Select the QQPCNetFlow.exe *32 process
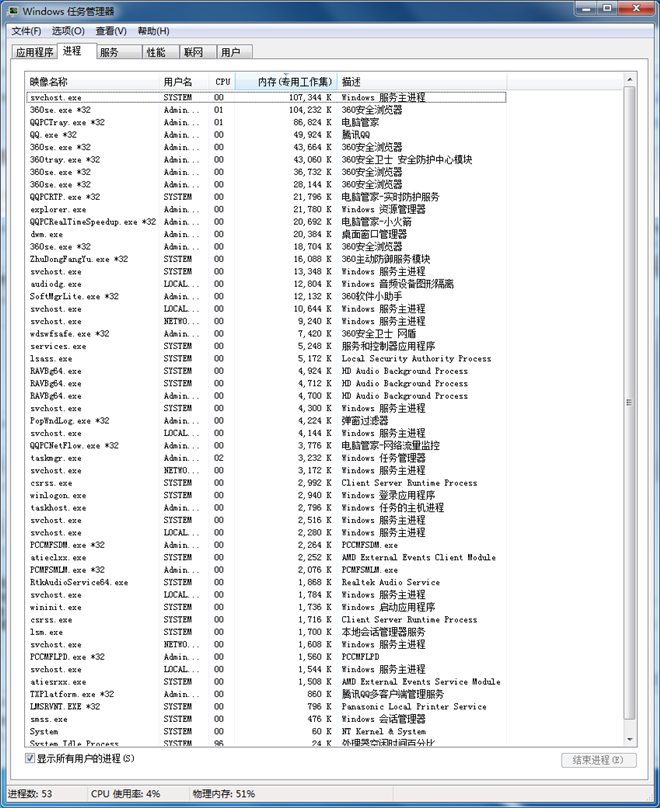 click(x=266, y=446)
